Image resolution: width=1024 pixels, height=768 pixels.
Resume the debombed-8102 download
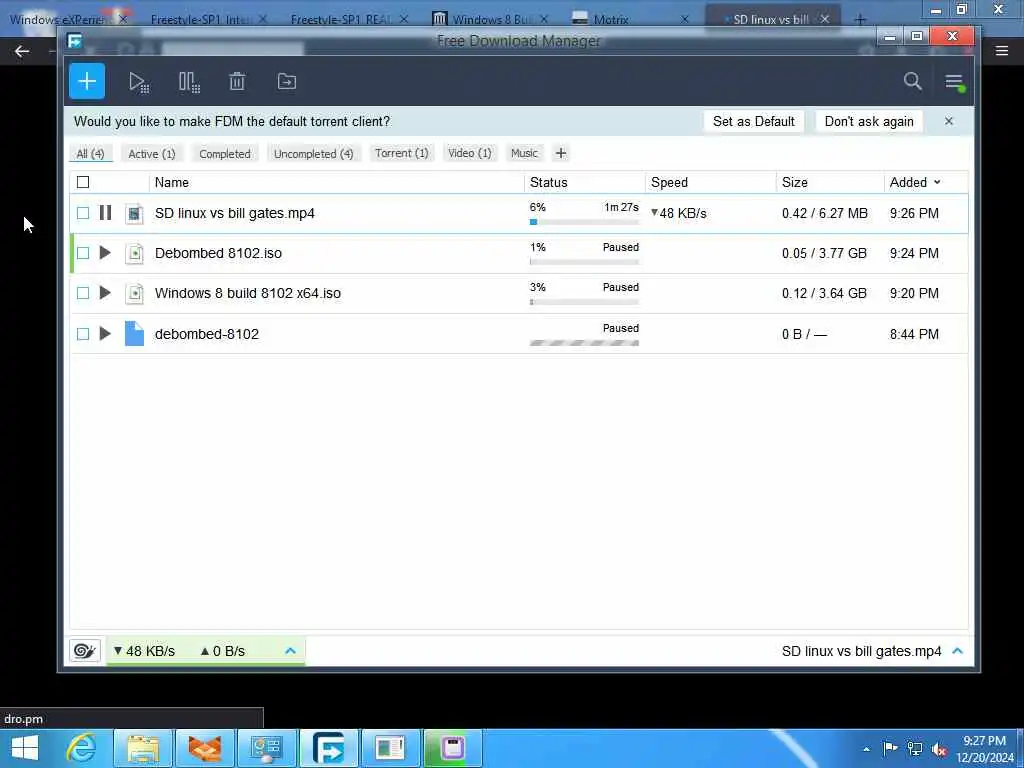(105, 334)
